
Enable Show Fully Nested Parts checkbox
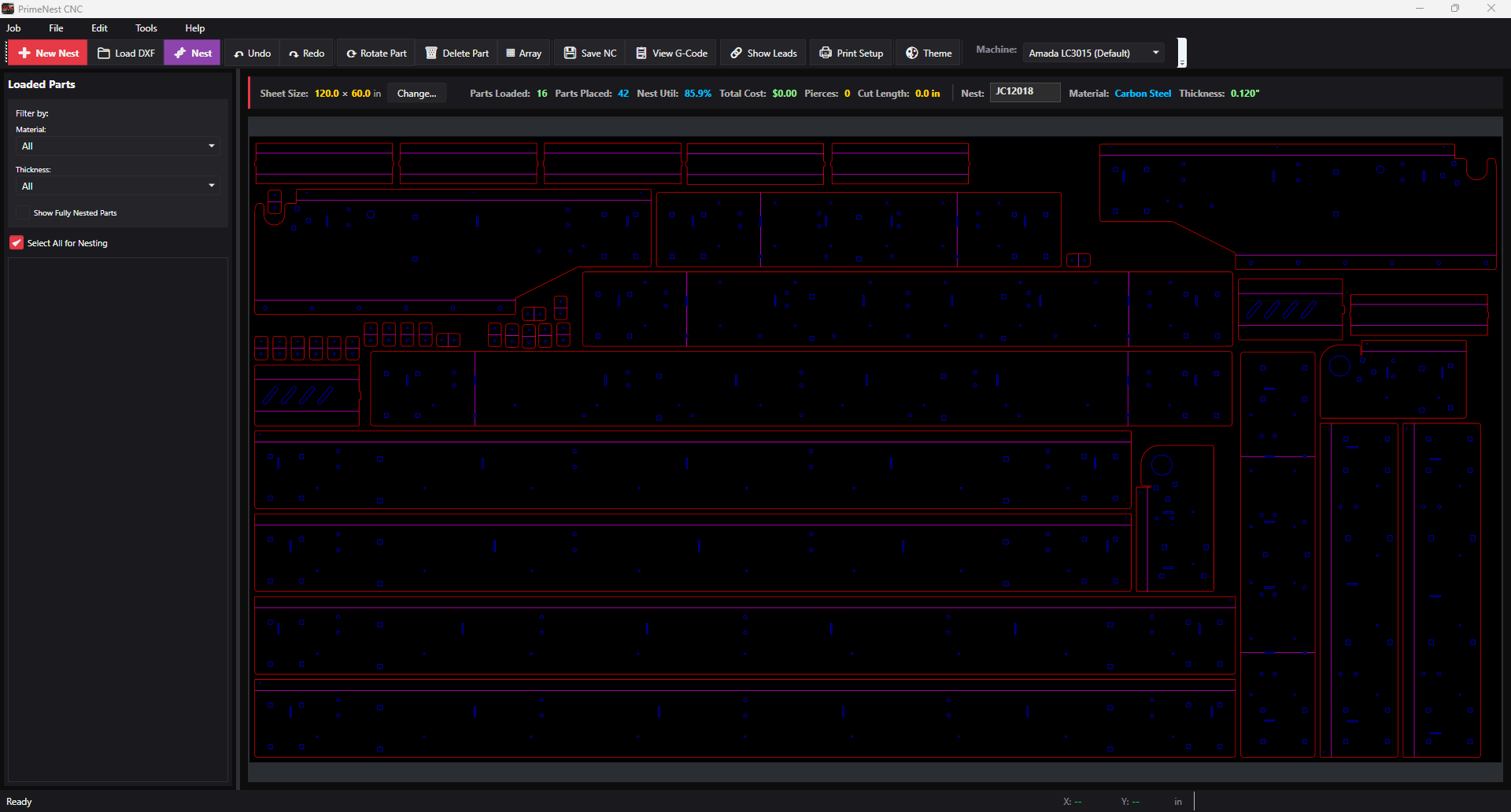[x=22, y=212]
